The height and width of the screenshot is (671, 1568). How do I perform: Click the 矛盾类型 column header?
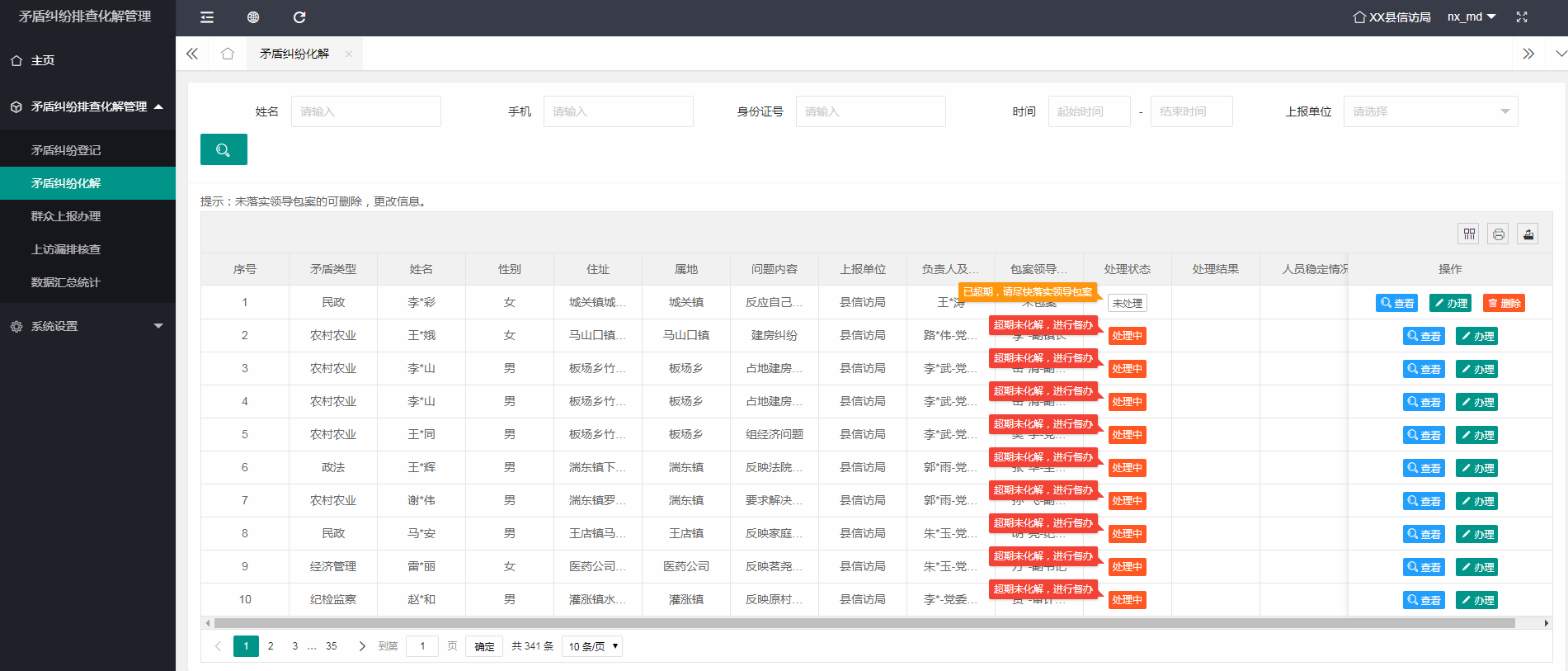333,269
